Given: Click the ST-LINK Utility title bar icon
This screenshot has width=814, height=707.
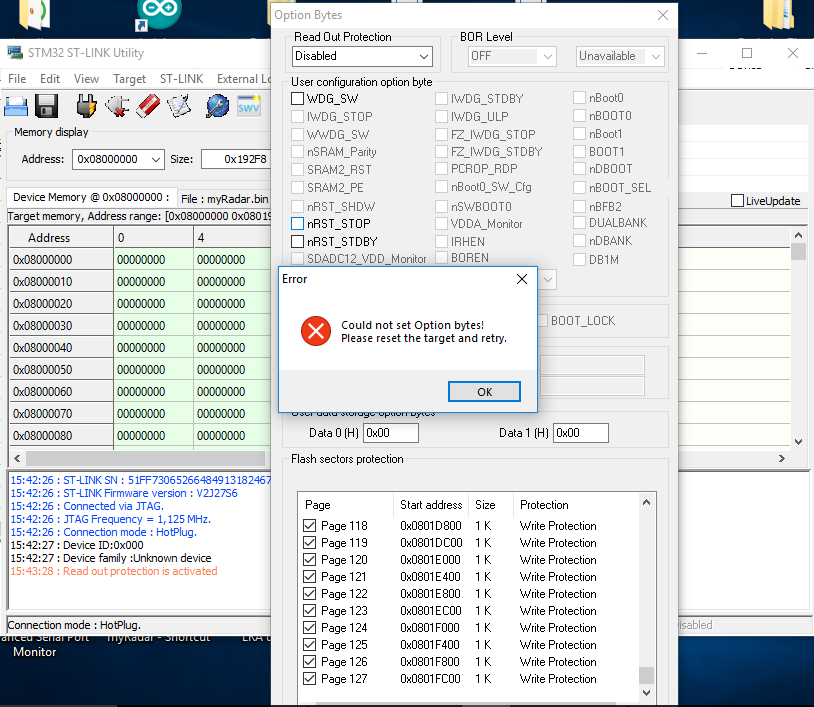Looking at the screenshot, I should tap(15, 52).
